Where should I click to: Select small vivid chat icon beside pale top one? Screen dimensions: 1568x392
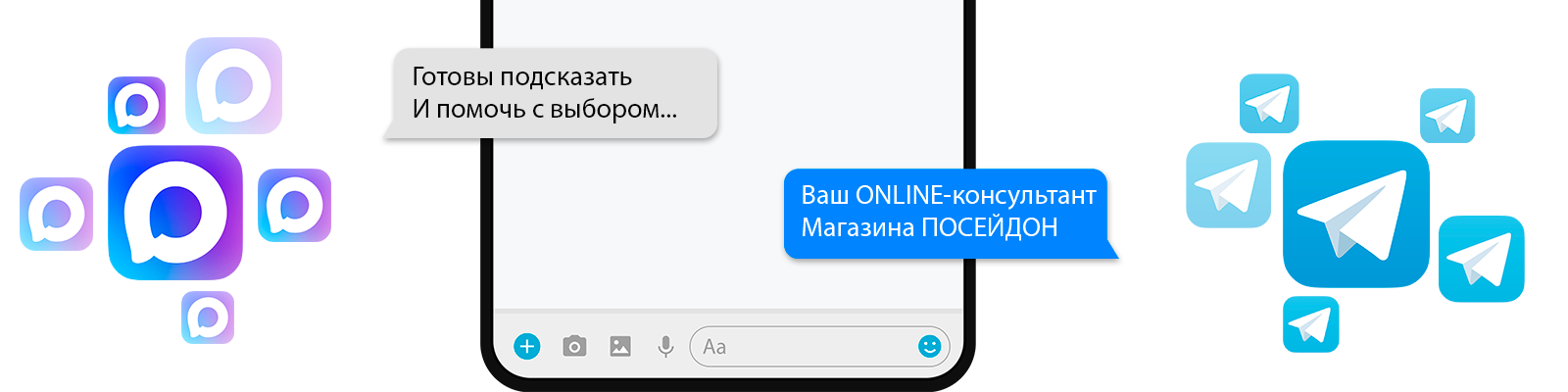pyautogui.click(x=136, y=105)
